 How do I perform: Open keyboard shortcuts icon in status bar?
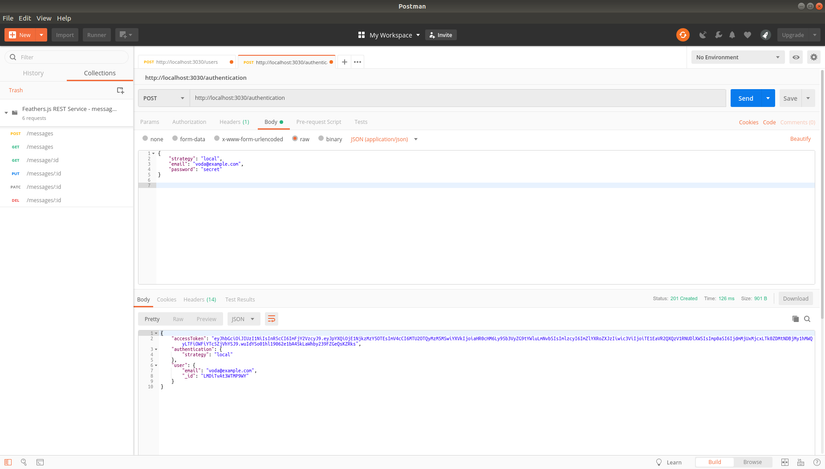(800, 462)
